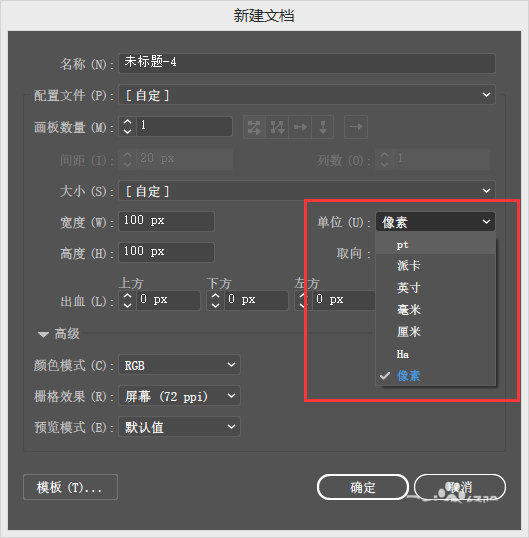Select the arrange by row artboard icon
The width and height of the screenshot is (529, 538).
[x=300, y=127]
